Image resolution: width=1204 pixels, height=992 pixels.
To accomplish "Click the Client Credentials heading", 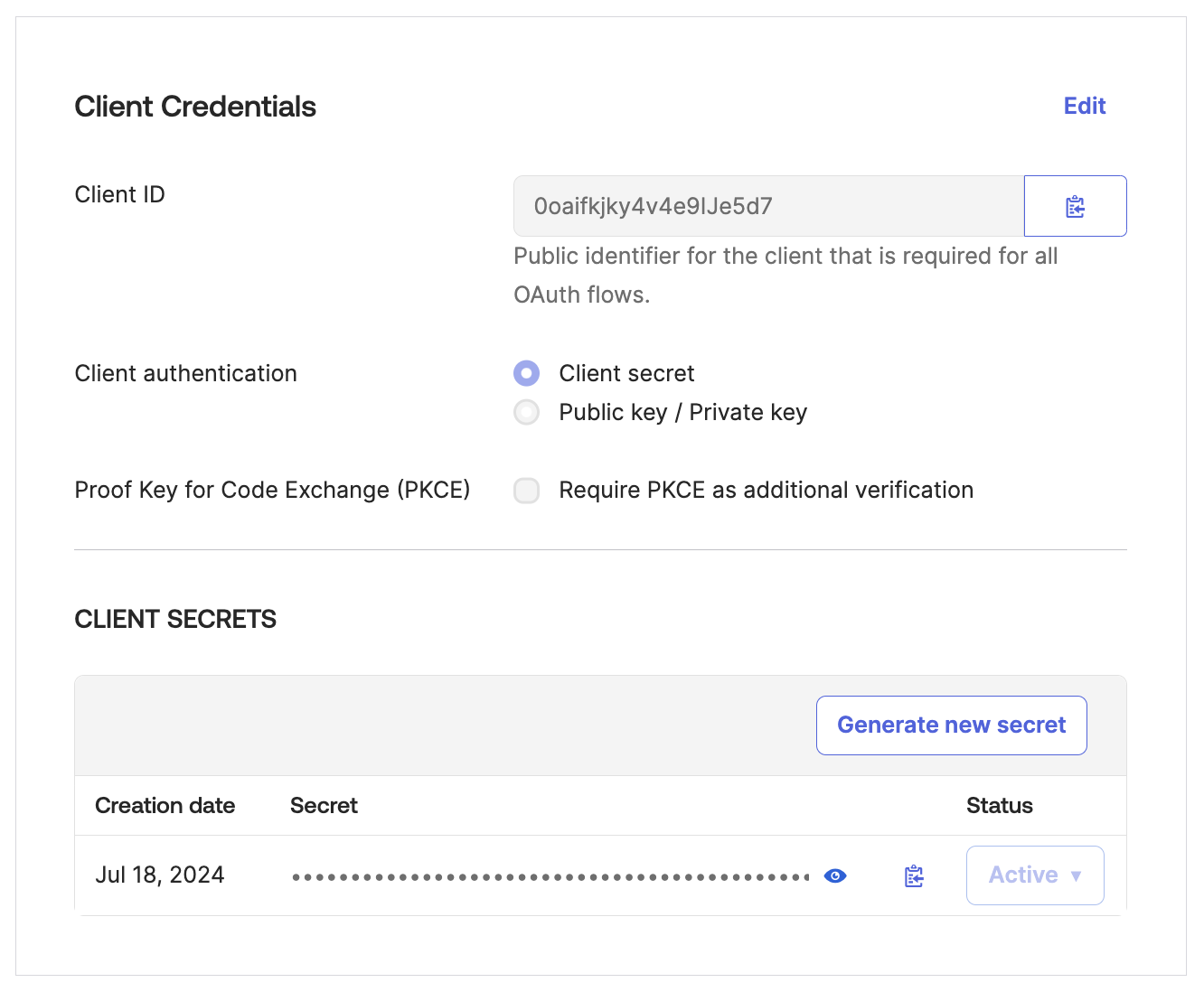I will 195,106.
